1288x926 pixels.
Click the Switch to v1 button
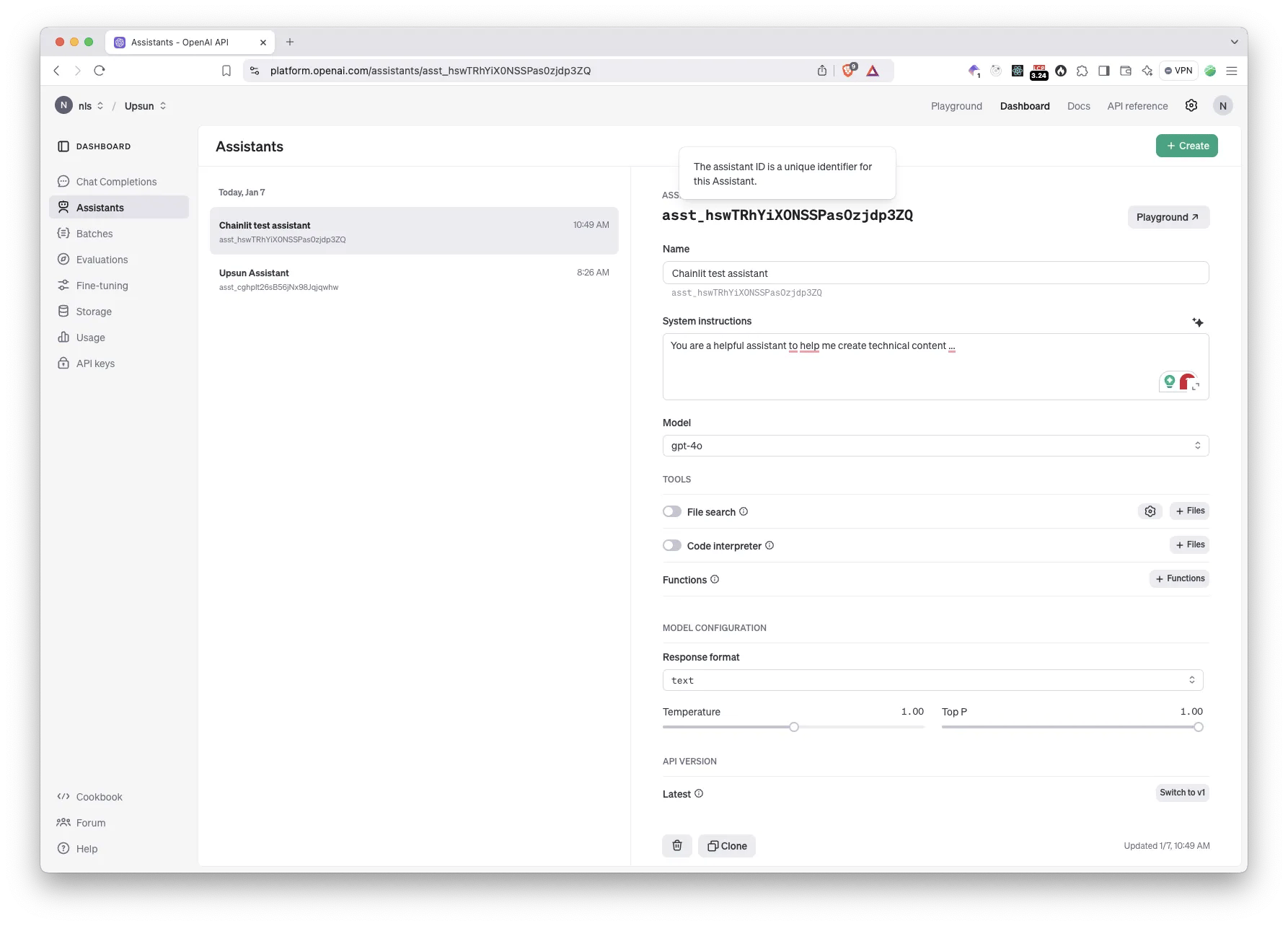pyautogui.click(x=1183, y=793)
